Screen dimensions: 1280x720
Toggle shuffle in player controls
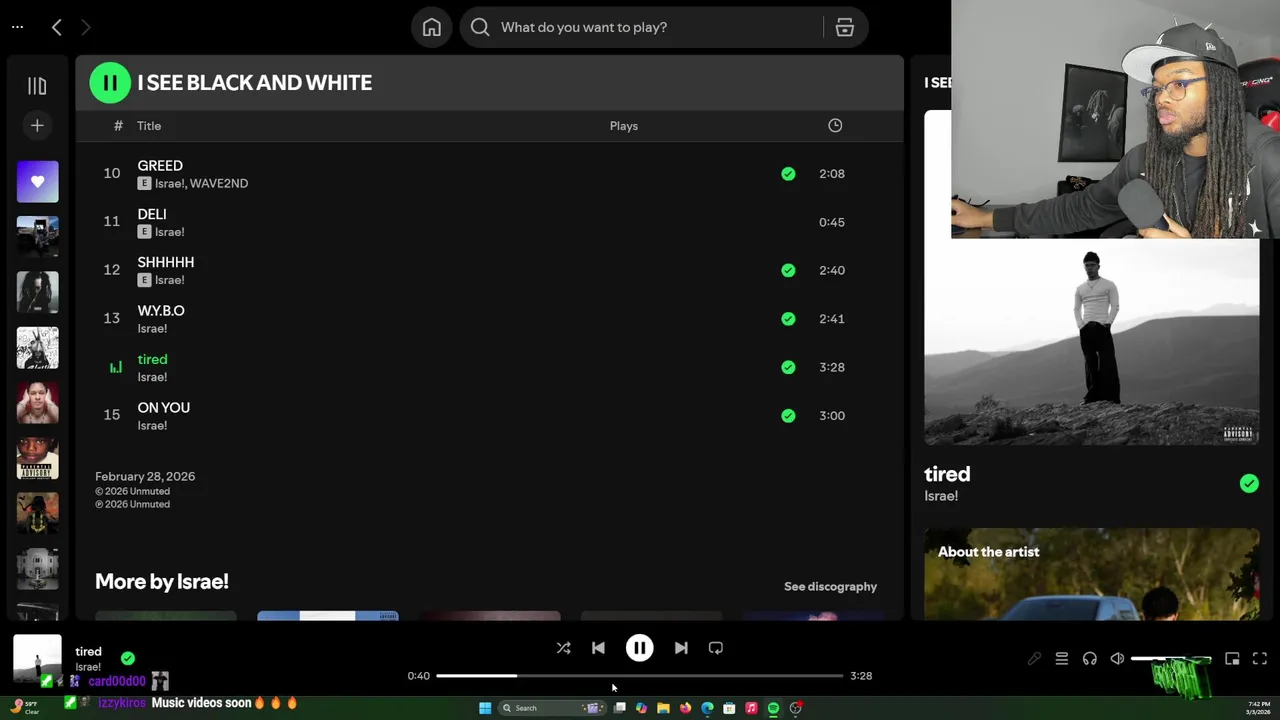click(x=564, y=648)
